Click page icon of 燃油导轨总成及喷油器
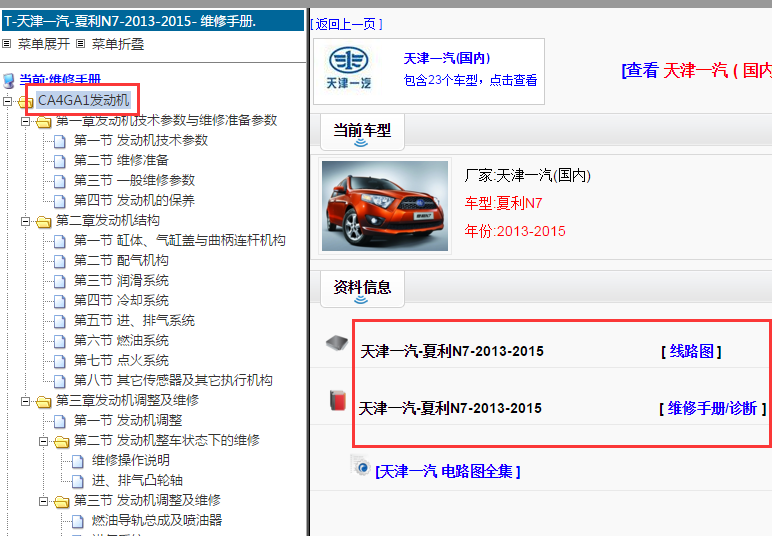This screenshot has height=536, width=772. click(x=78, y=521)
